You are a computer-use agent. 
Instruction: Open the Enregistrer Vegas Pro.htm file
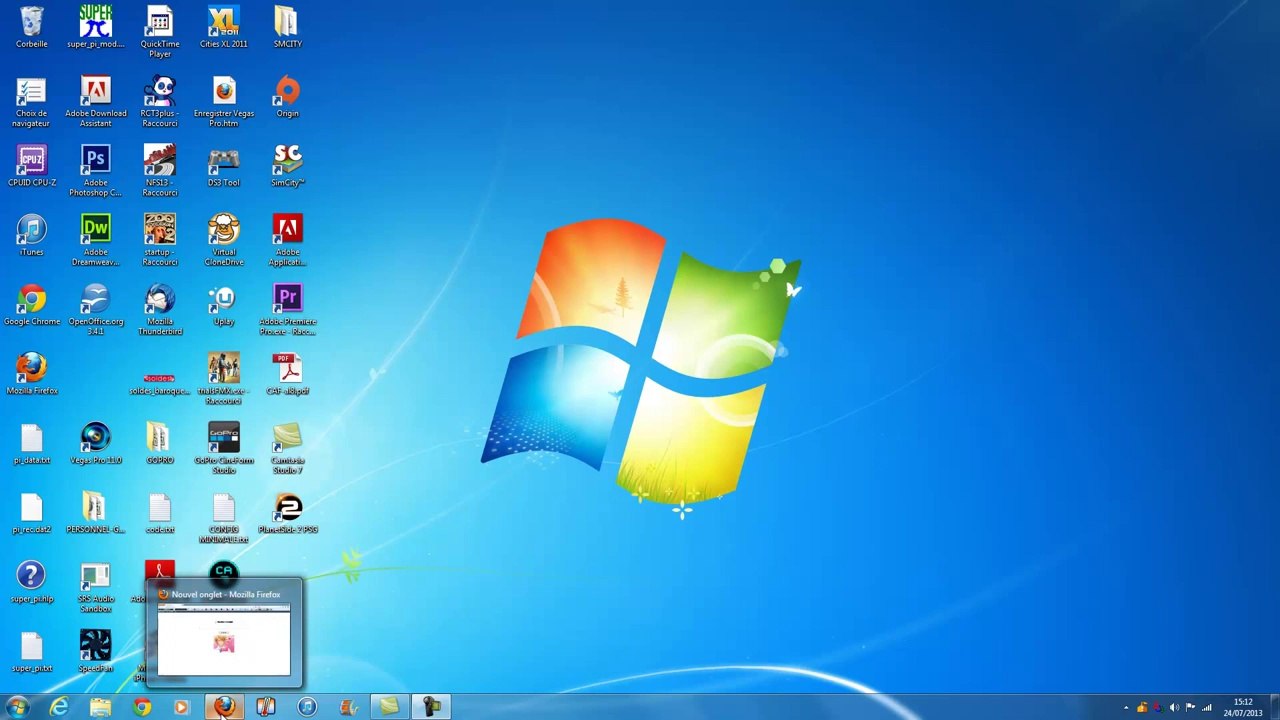pos(223,101)
